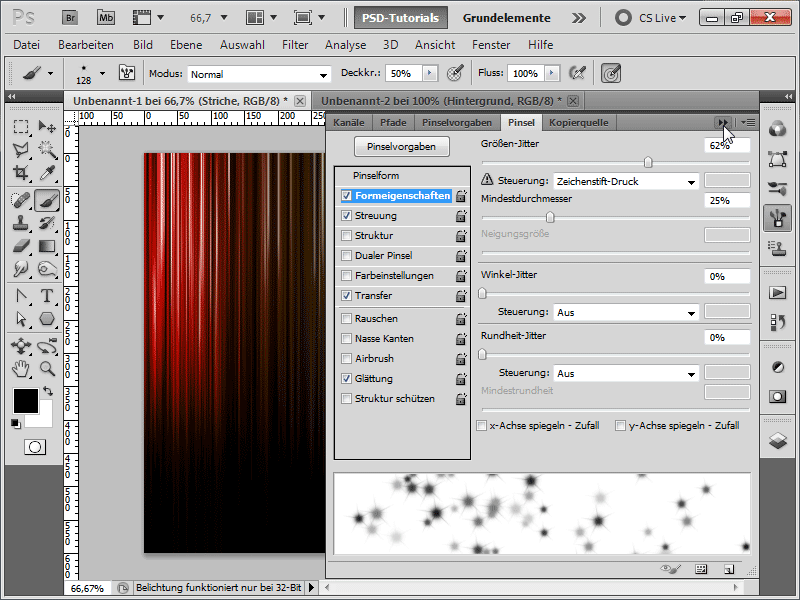
Task: Click the Pinselvorgaben button
Action: click(x=402, y=146)
